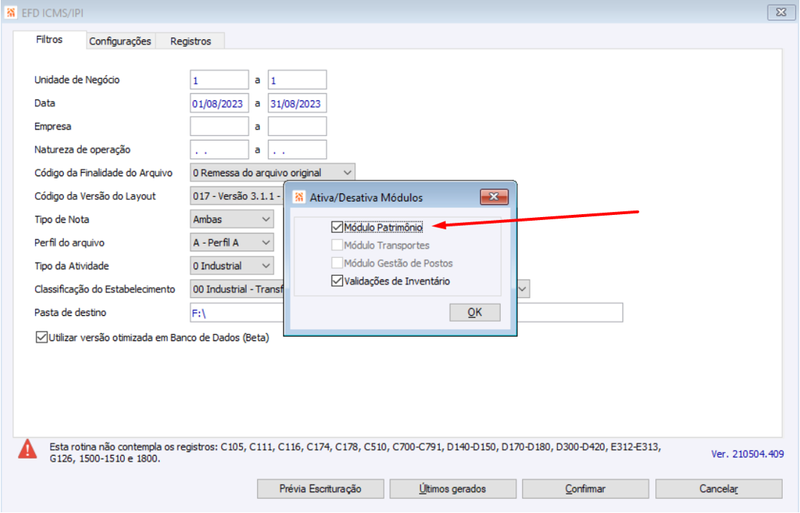The height and width of the screenshot is (513, 800).
Task: Expand Classificação do Estabelecimento dropdown arrow
Action: tap(523, 289)
